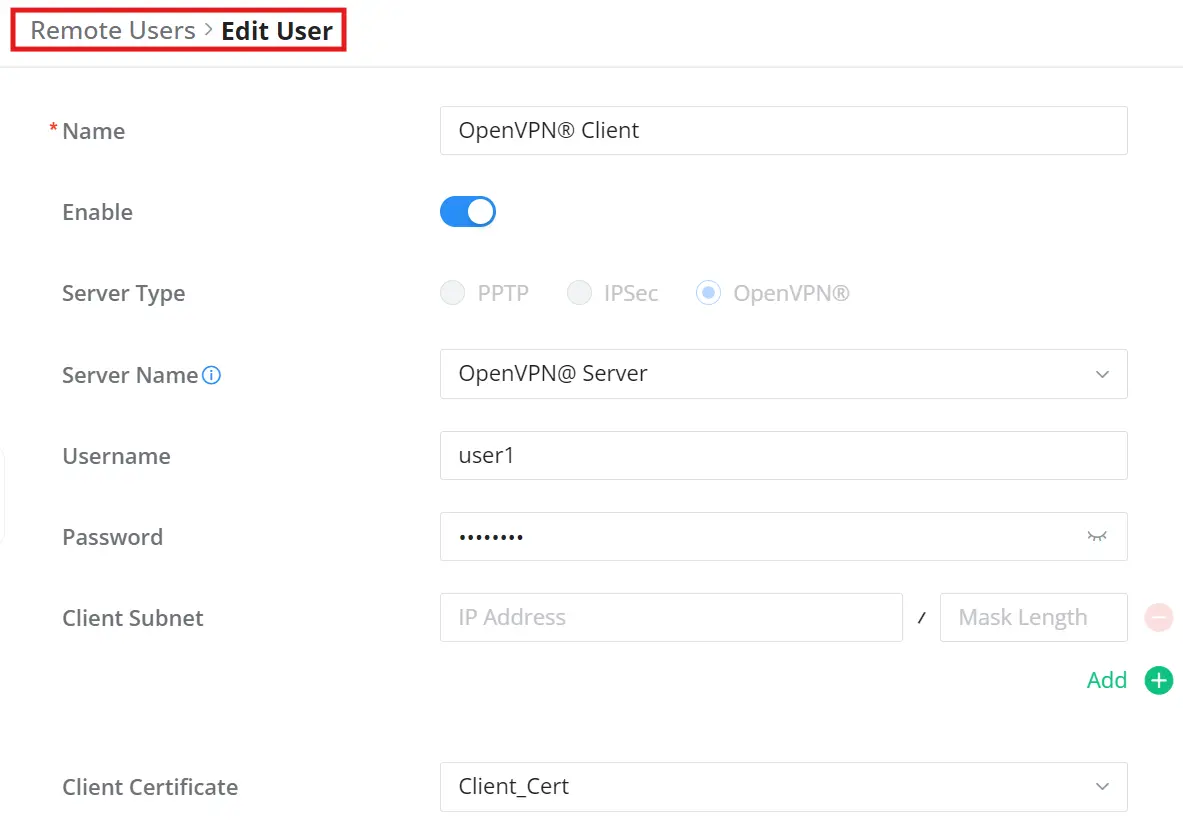Go back to Remote Users breadcrumb
Viewport: 1183px width, 826px height.
tap(112, 30)
